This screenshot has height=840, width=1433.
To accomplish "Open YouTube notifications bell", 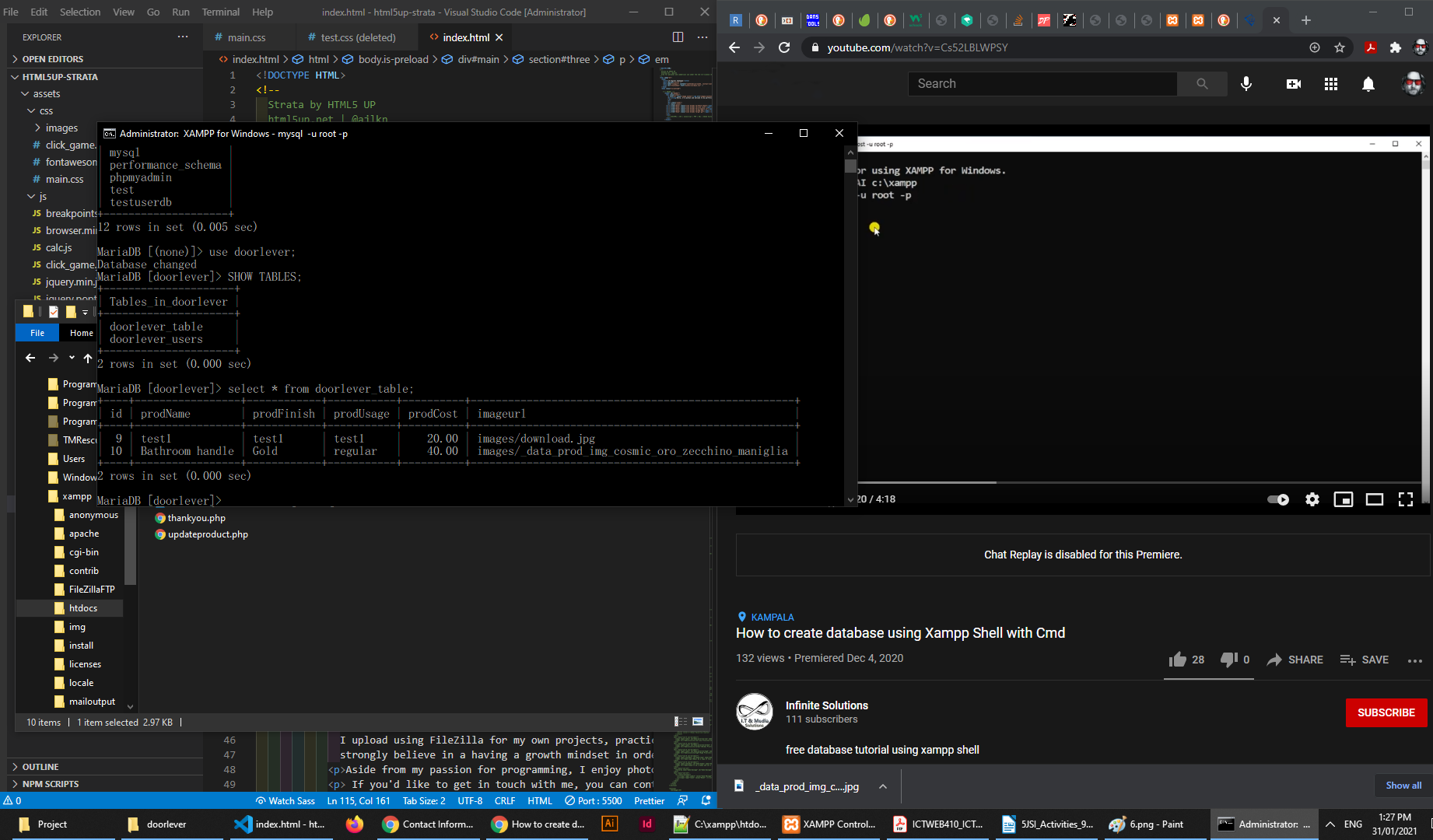I will 1368,83.
